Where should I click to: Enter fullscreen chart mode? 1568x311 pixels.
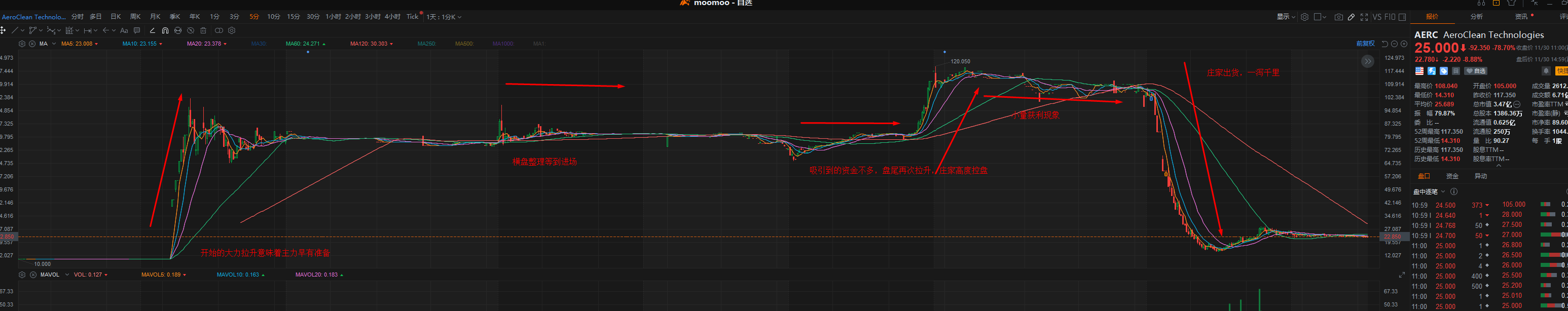(x=1364, y=17)
